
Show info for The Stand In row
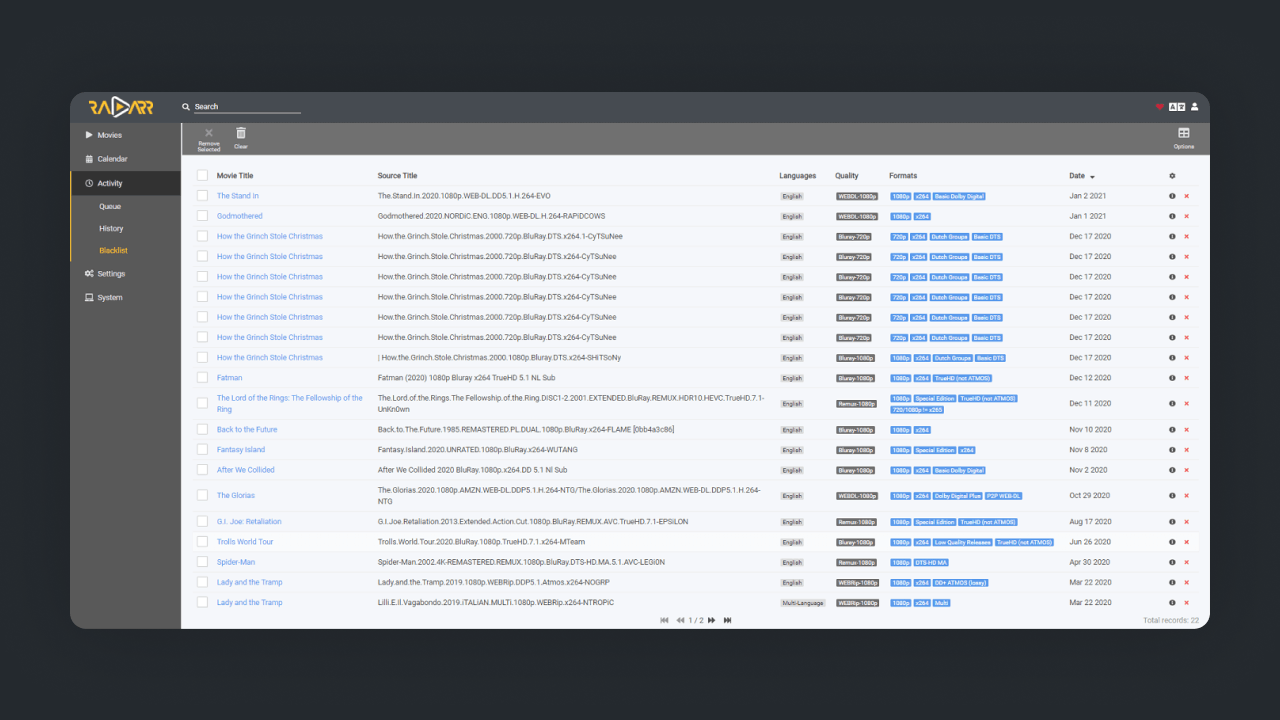click(x=1172, y=196)
